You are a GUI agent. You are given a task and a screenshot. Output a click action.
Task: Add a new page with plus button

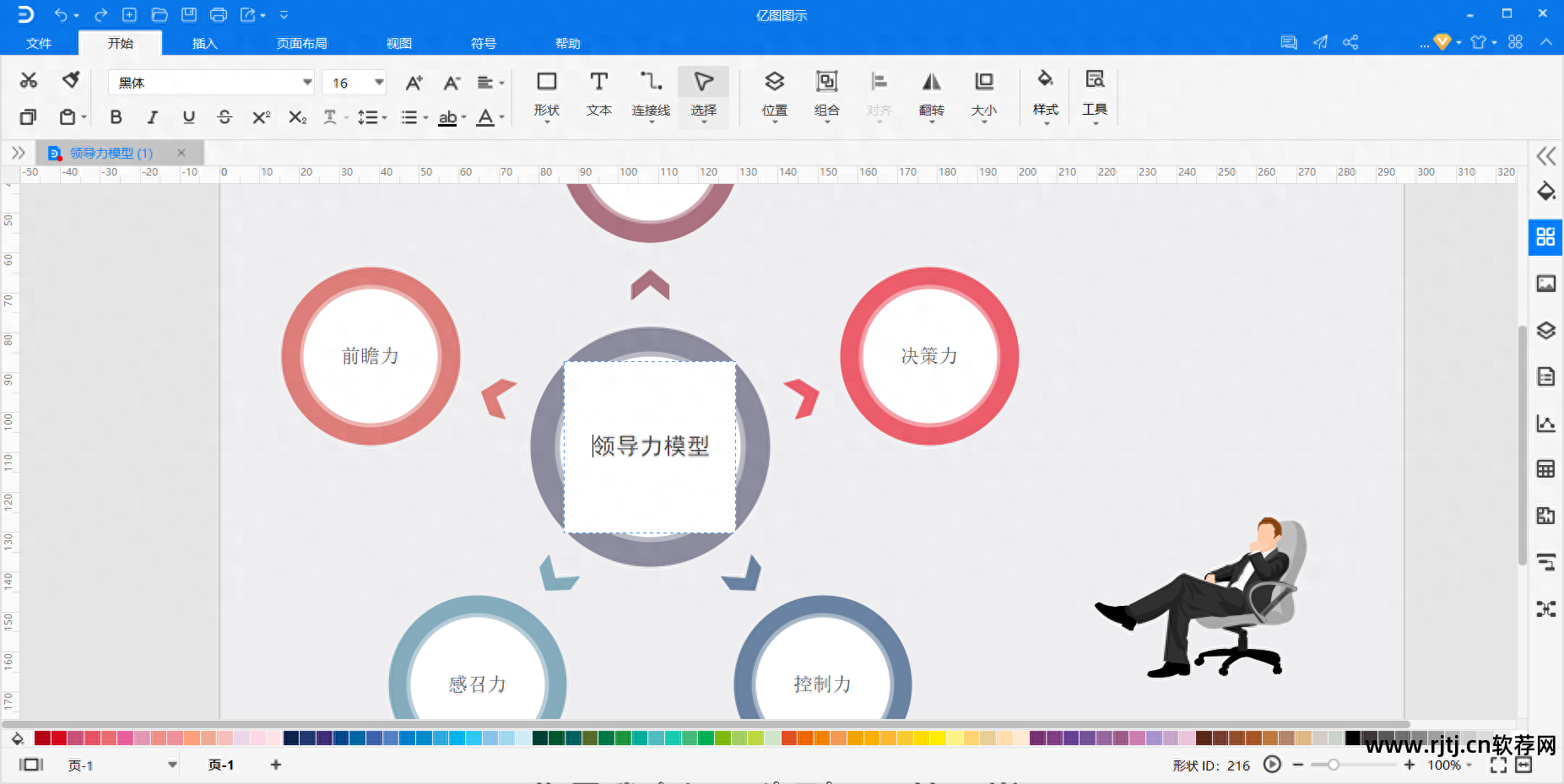[276, 765]
